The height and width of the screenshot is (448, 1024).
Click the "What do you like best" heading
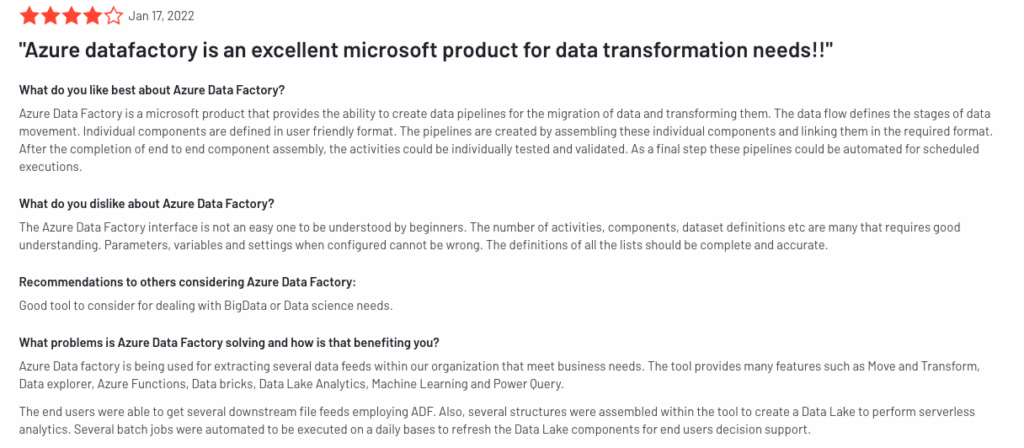(152, 90)
